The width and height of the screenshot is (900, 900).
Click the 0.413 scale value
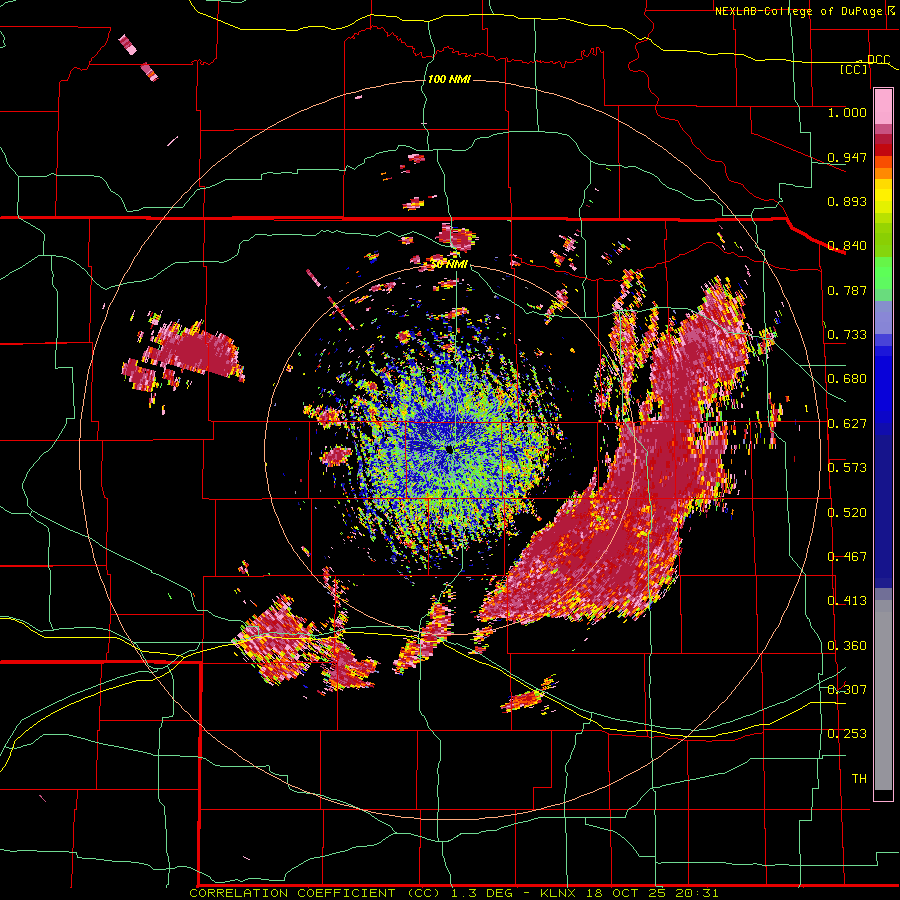847,601
